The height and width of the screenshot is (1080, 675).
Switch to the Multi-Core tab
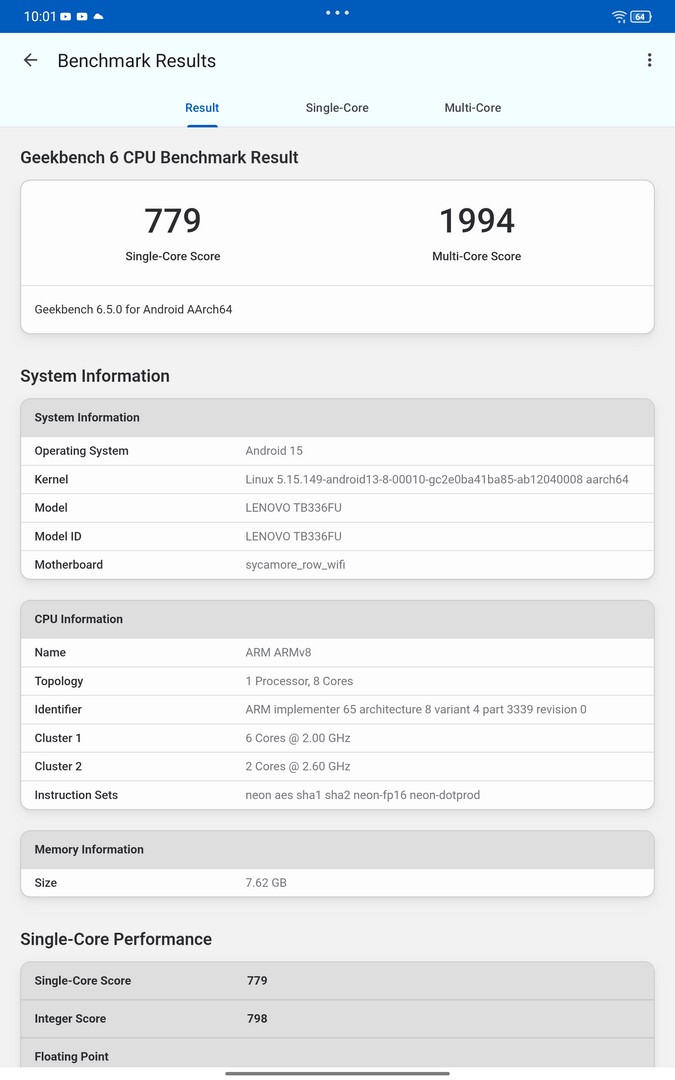point(472,108)
